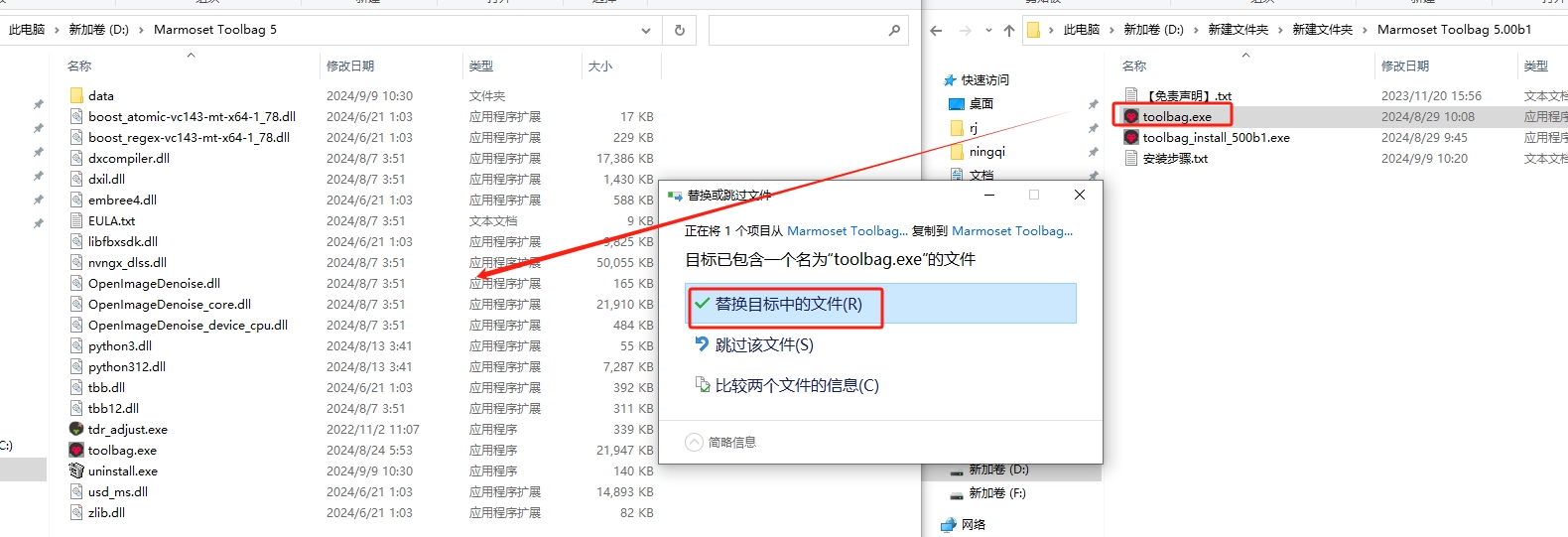The width and height of the screenshot is (1568, 537).
Task: Select OpenImageDenoise.dll file
Action: [154, 283]
